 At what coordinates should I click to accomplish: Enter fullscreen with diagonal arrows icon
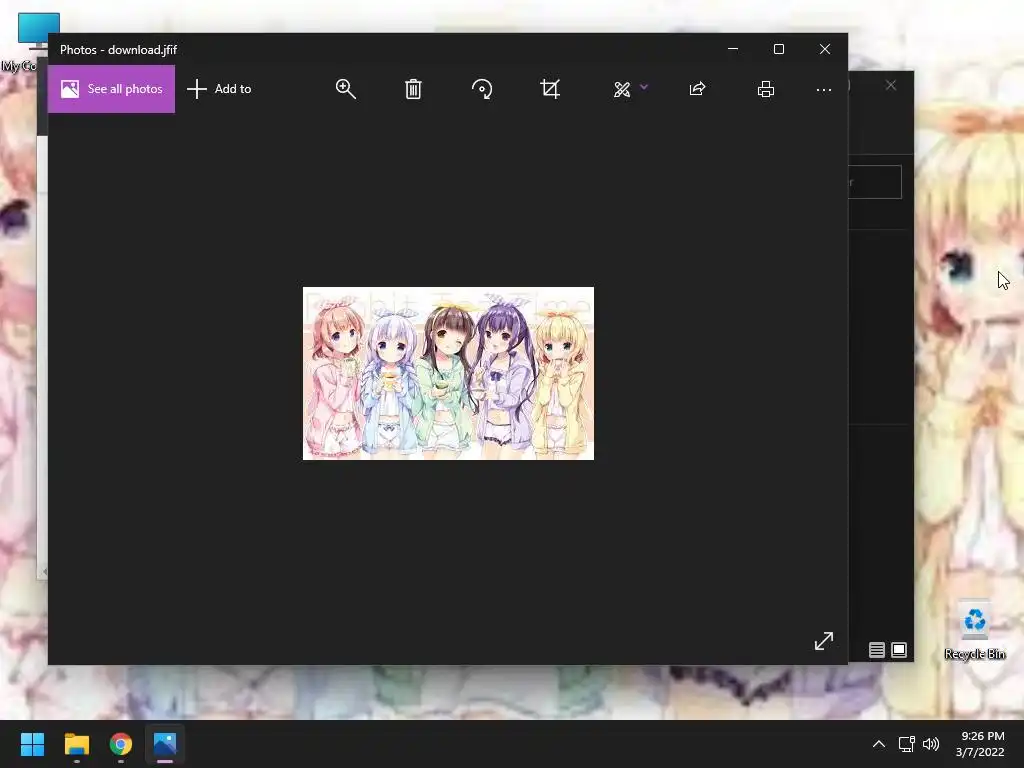click(x=824, y=641)
